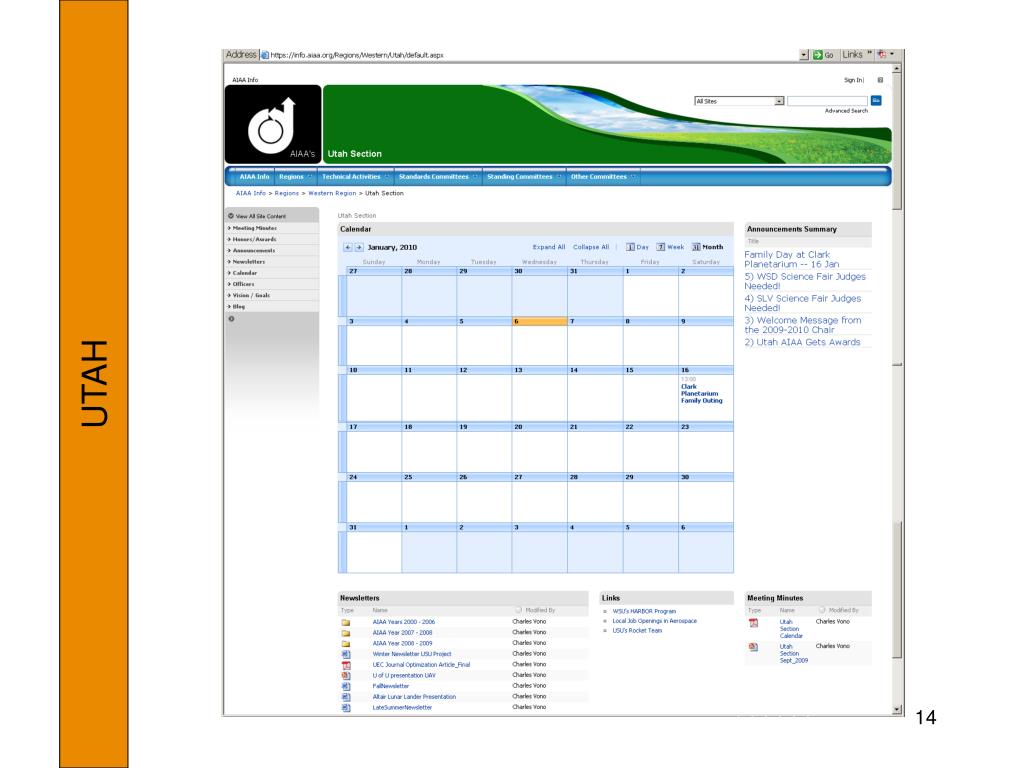Viewport: 1024px width, 768px height.
Task: Click PDF icon for Utah Section Calendar
Action: coord(753,623)
